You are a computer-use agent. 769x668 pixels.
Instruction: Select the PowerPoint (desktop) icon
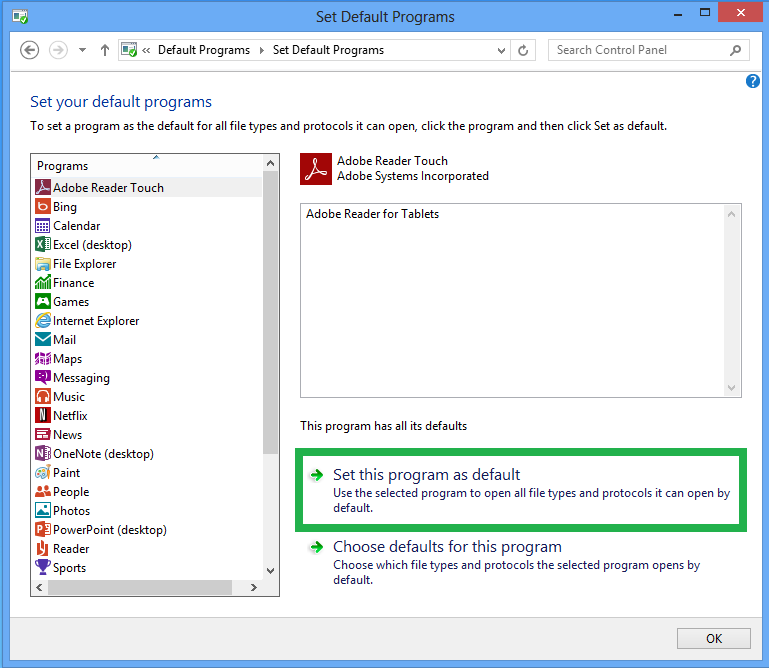pyautogui.click(x=43, y=529)
